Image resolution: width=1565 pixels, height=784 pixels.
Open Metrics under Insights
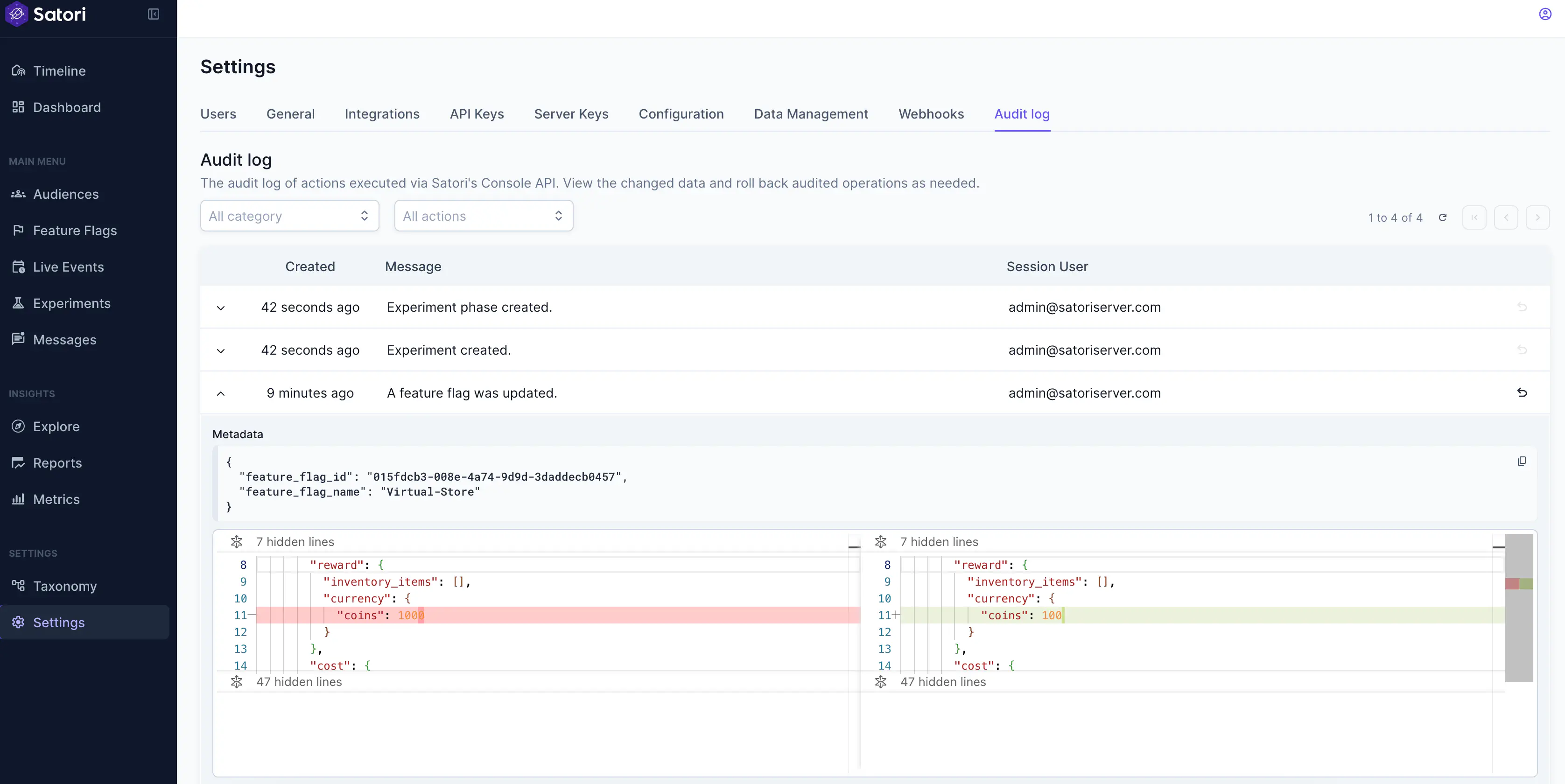tap(56, 500)
